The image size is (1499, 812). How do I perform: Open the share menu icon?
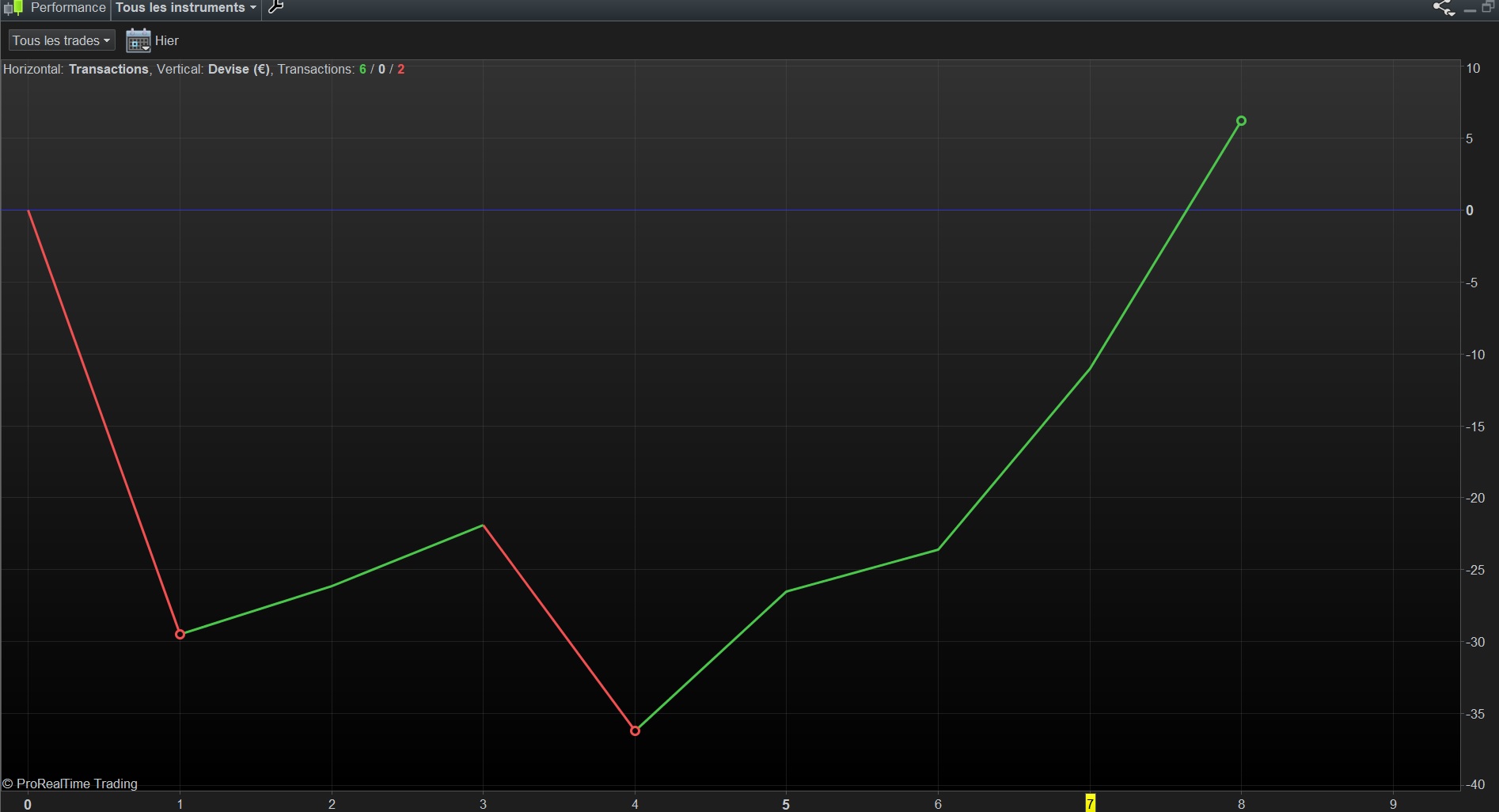(1444, 8)
